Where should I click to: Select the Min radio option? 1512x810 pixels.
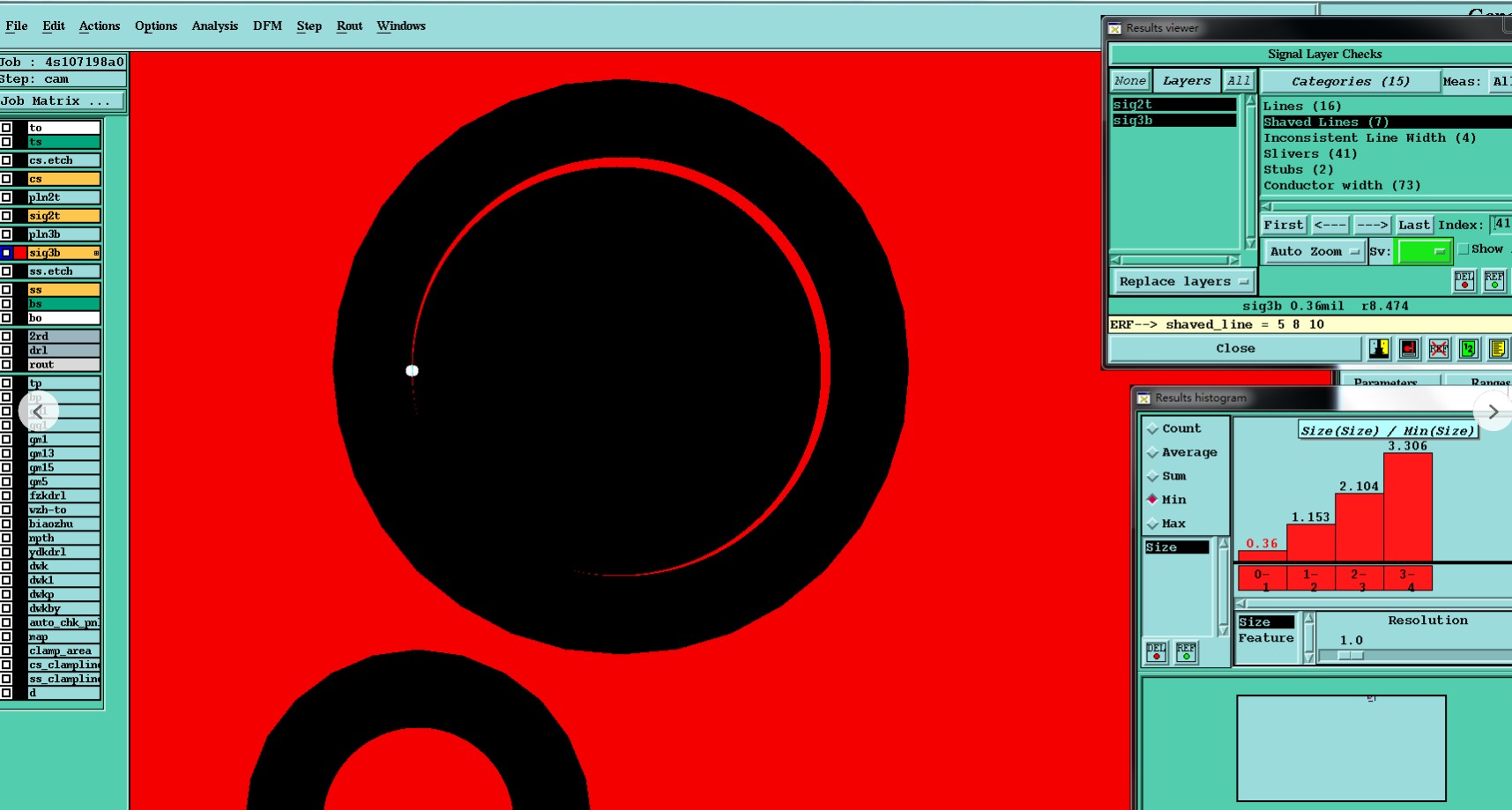1152,499
